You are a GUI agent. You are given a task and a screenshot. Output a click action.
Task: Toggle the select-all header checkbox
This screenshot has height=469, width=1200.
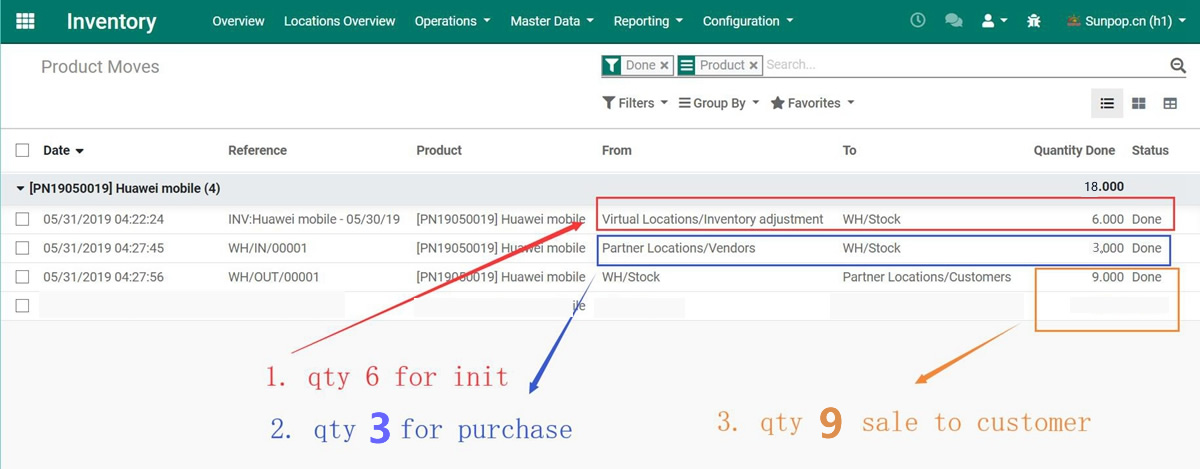click(22, 150)
